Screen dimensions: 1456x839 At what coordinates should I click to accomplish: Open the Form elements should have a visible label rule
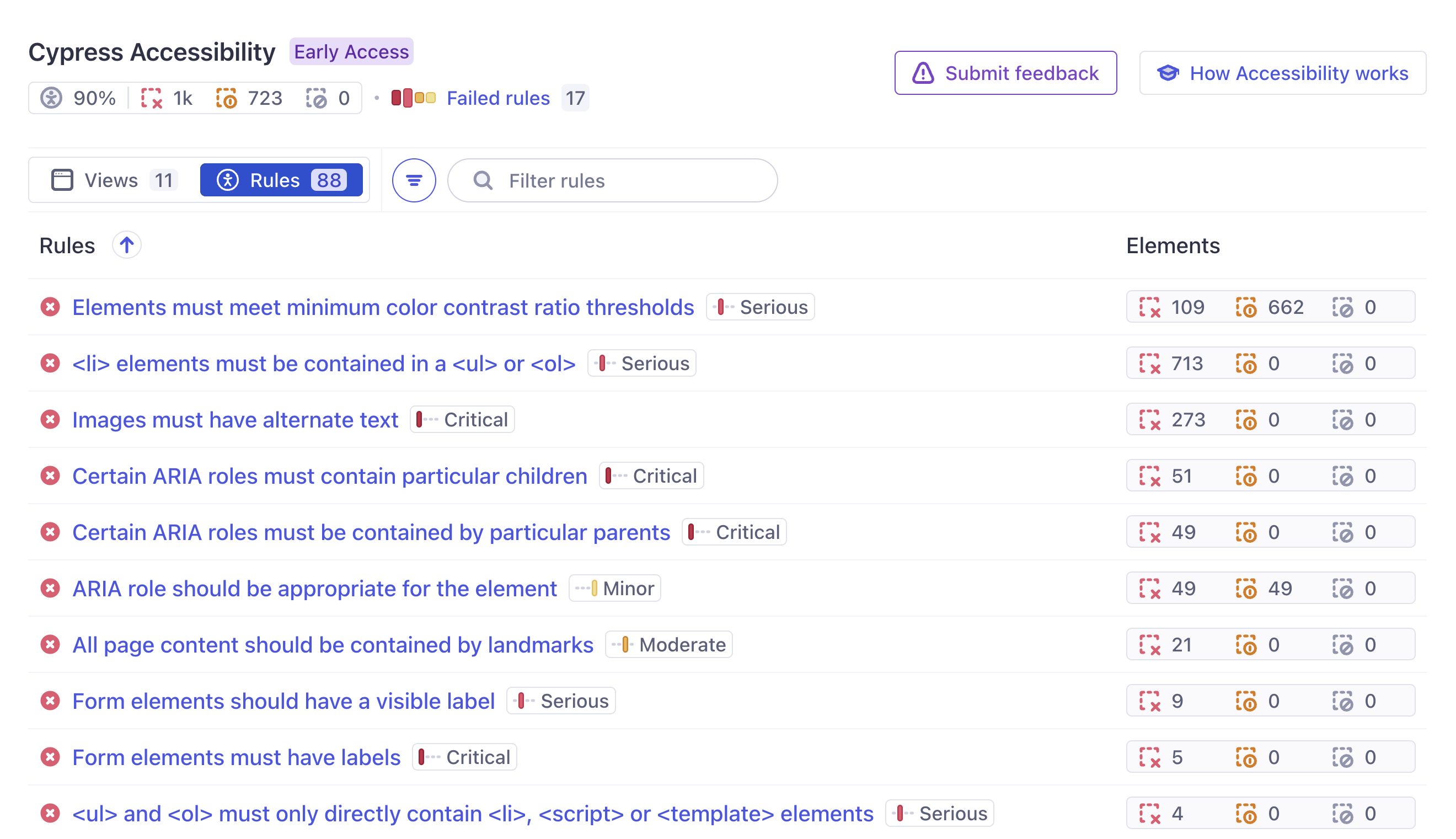coord(283,701)
